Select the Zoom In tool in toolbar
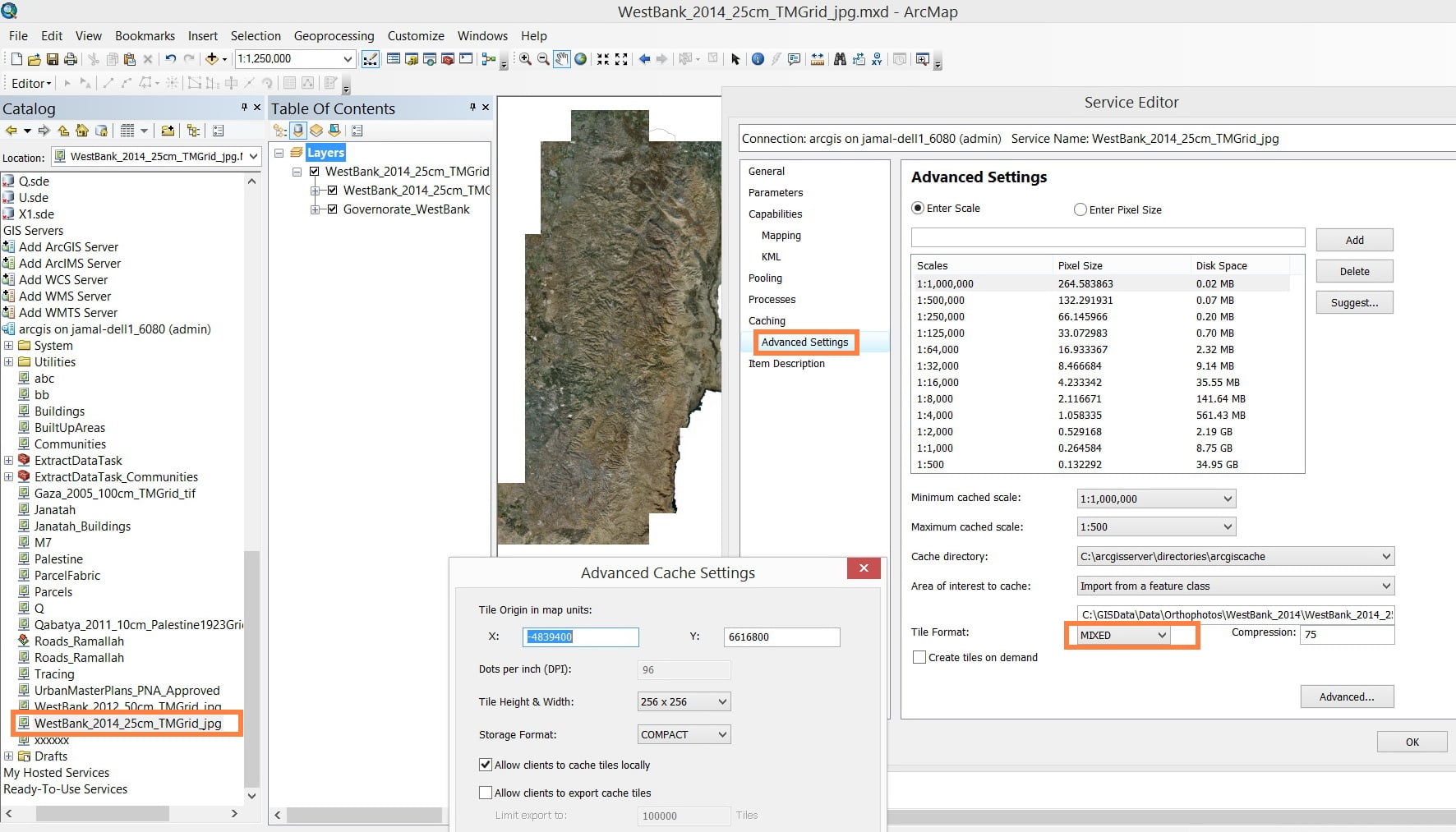The image size is (1456, 832). (525, 59)
